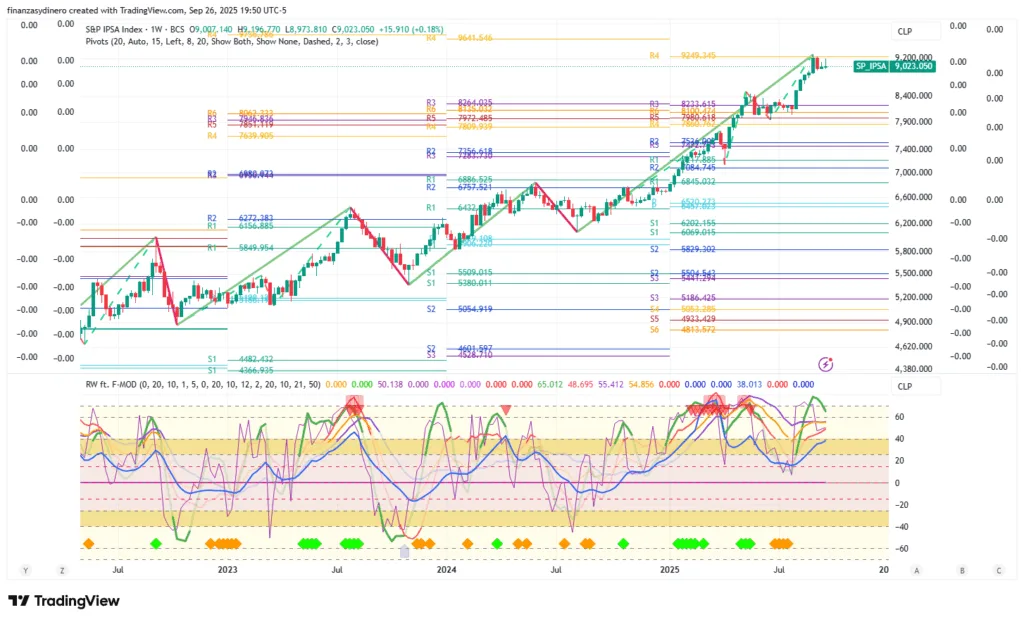The height and width of the screenshot is (622, 1024).
Task: Click the circled Z icon on time axis
Action: 62,570
